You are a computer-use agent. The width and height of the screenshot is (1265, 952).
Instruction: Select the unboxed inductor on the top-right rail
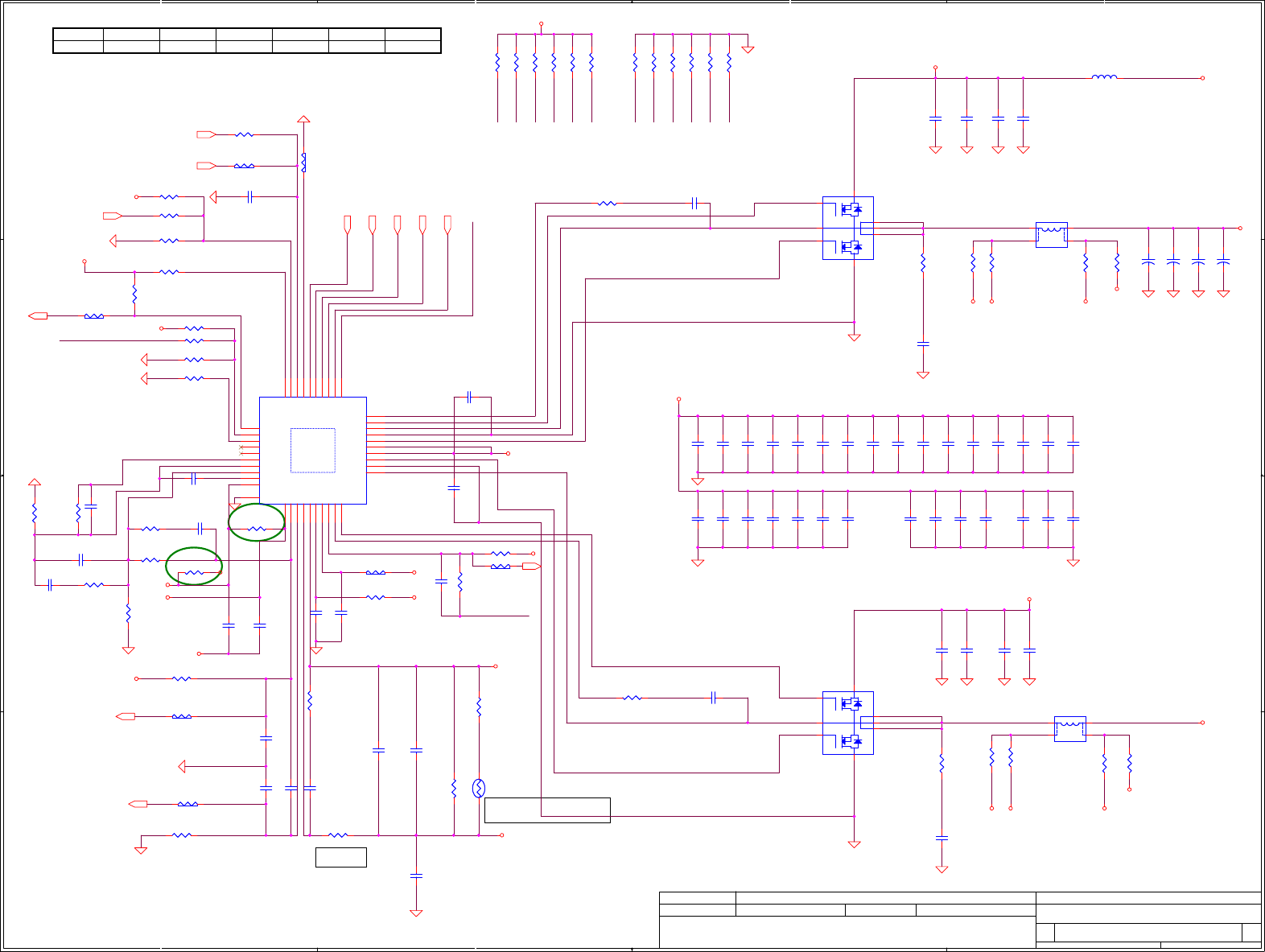pyautogui.click(x=1104, y=77)
